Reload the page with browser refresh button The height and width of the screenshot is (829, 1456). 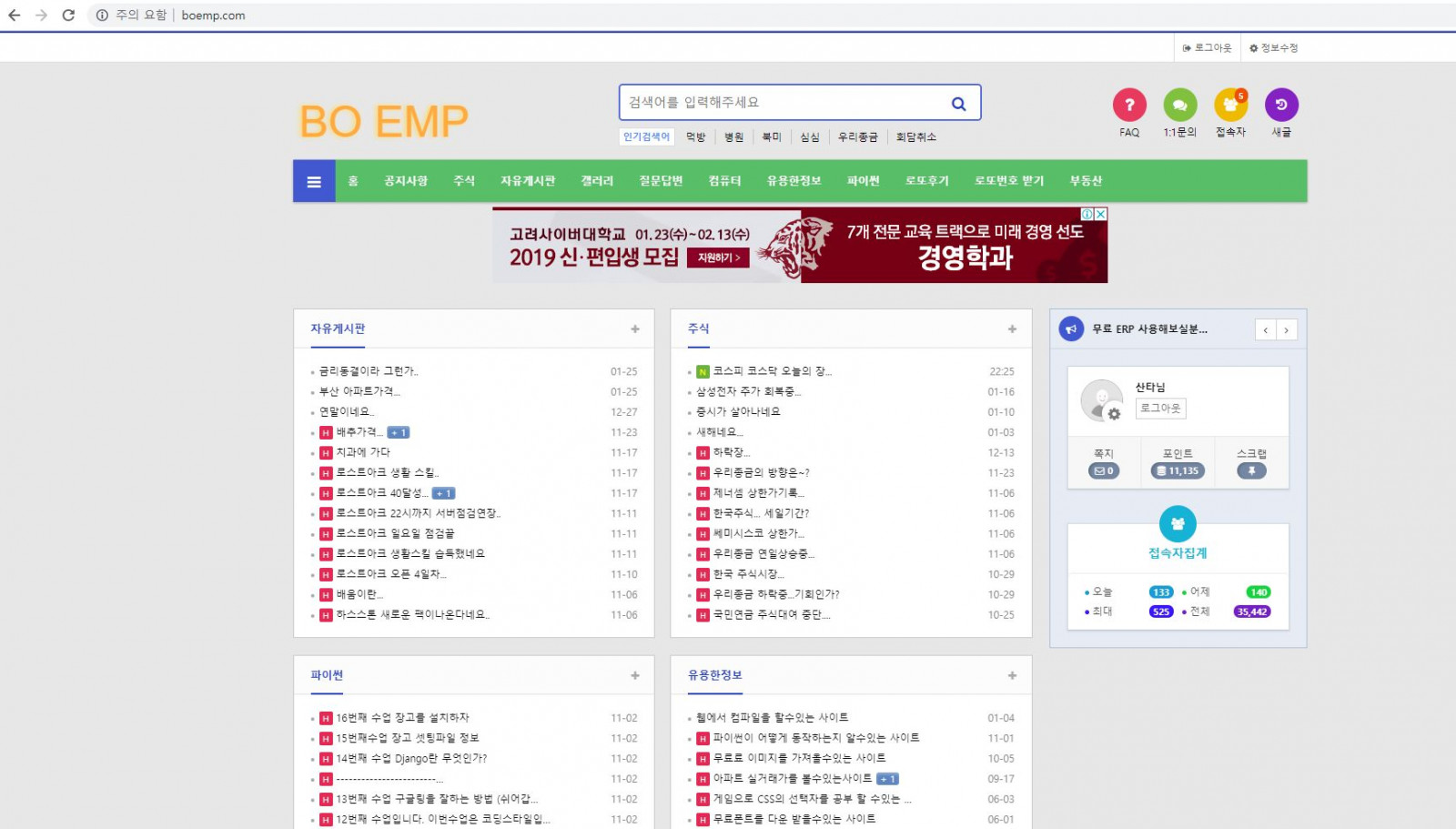[x=68, y=15]
